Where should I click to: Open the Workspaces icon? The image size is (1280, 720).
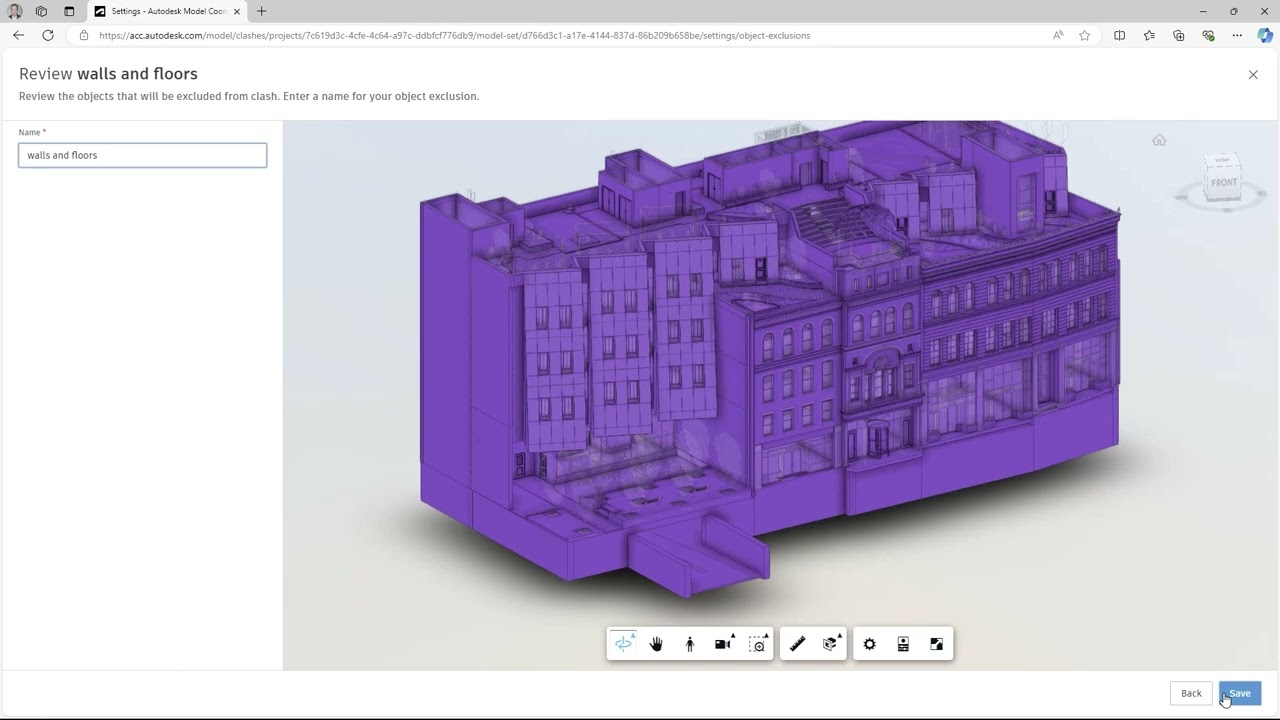click(x=41, y=11)
